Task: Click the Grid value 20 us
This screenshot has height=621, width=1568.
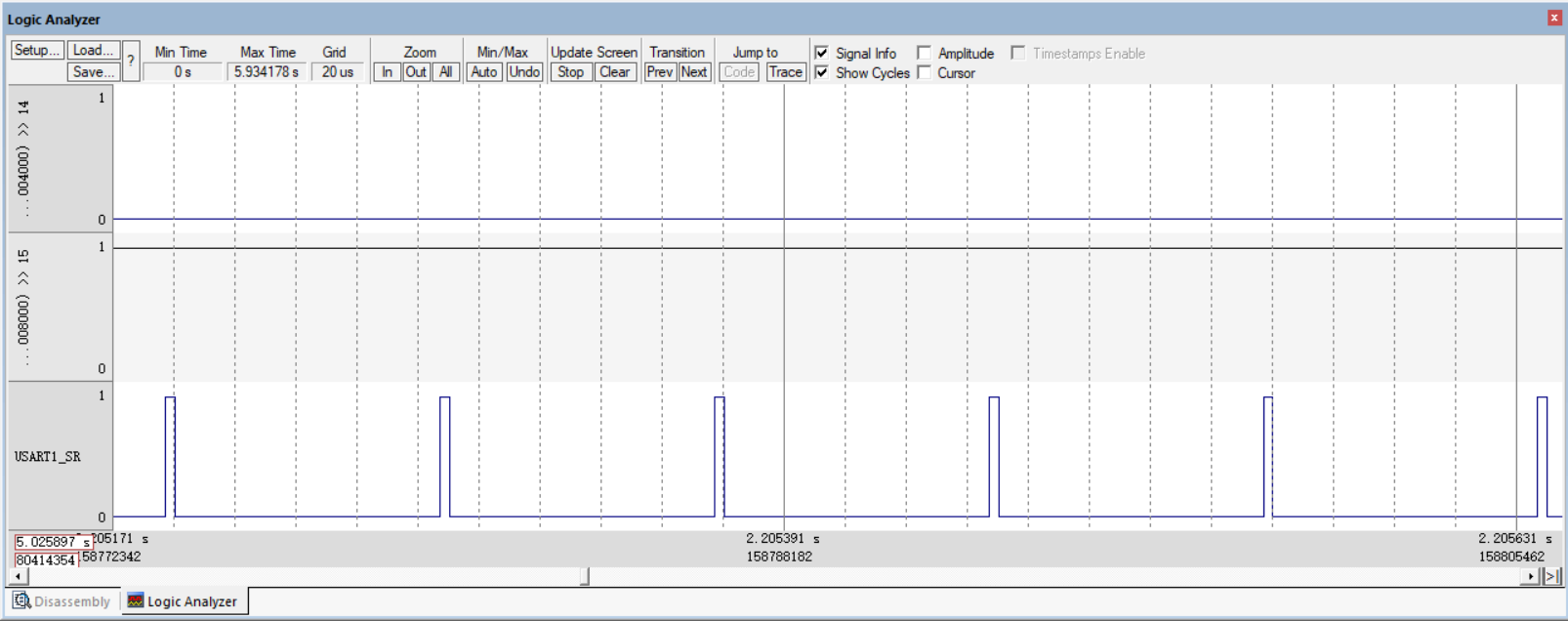Action: coord(338,71)
